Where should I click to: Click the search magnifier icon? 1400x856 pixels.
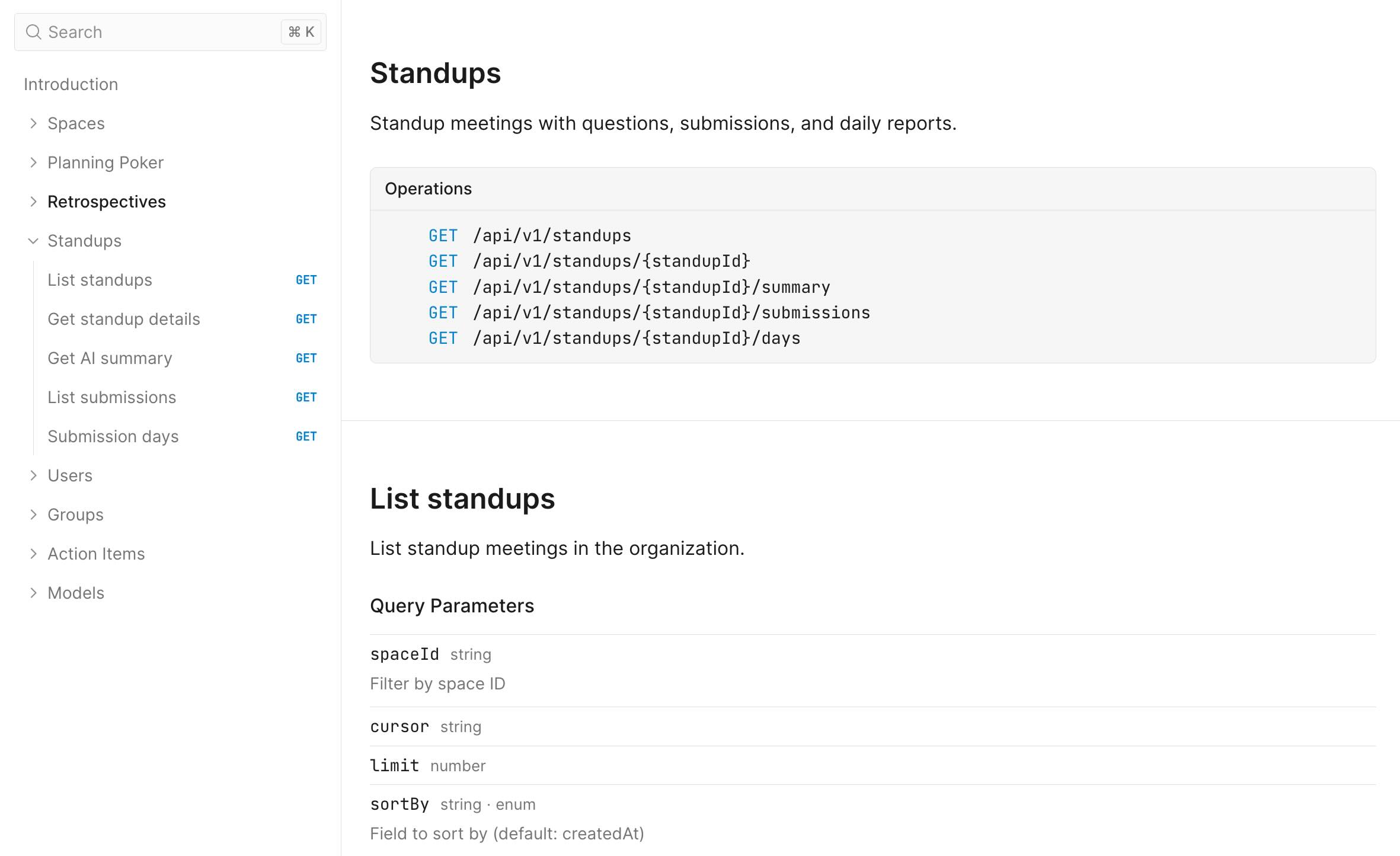34,32
